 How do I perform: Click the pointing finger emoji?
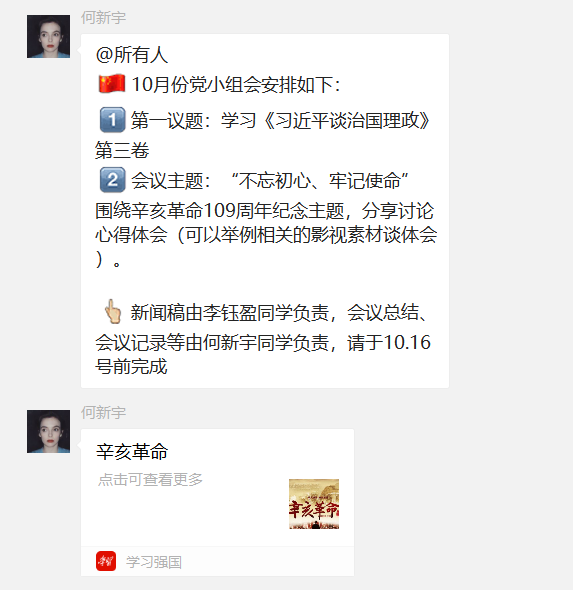point(113,312)
